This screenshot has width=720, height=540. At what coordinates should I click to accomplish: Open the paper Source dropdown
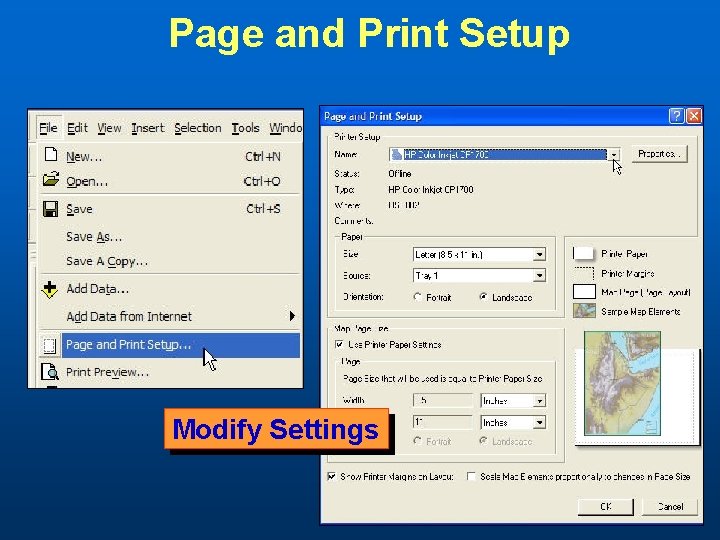click(539, 276)
